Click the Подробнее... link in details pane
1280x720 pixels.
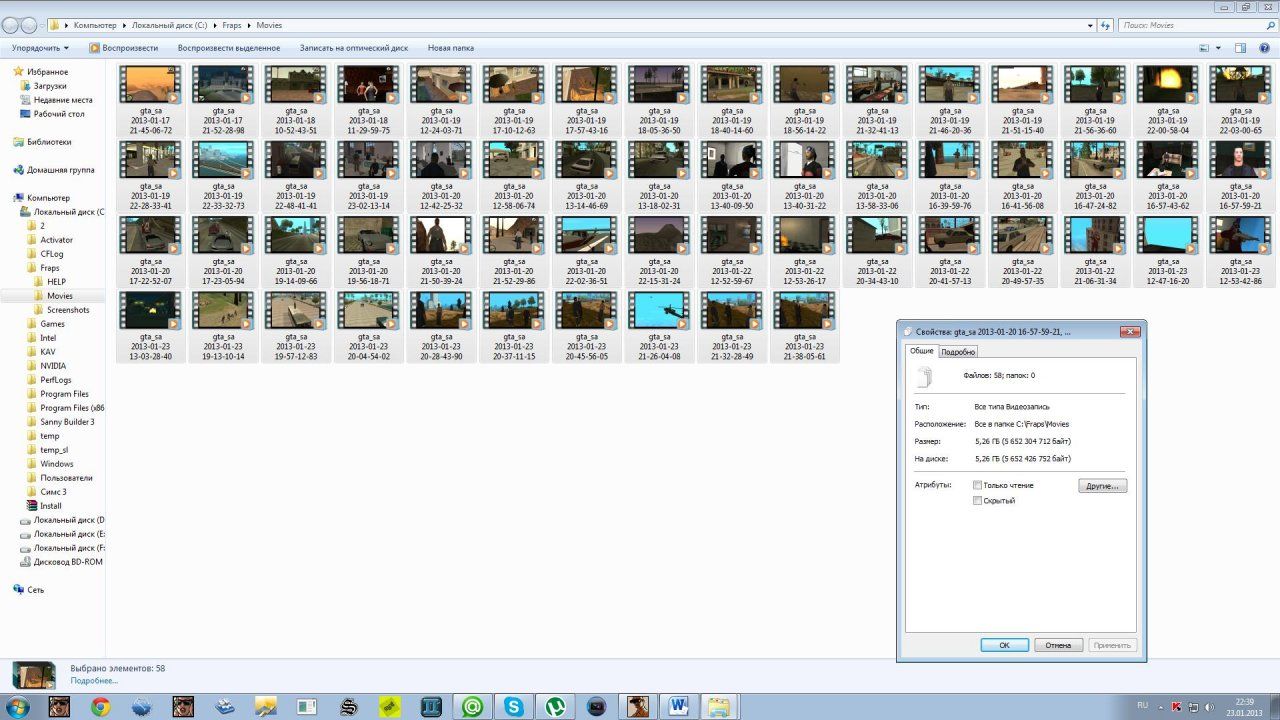94,680
